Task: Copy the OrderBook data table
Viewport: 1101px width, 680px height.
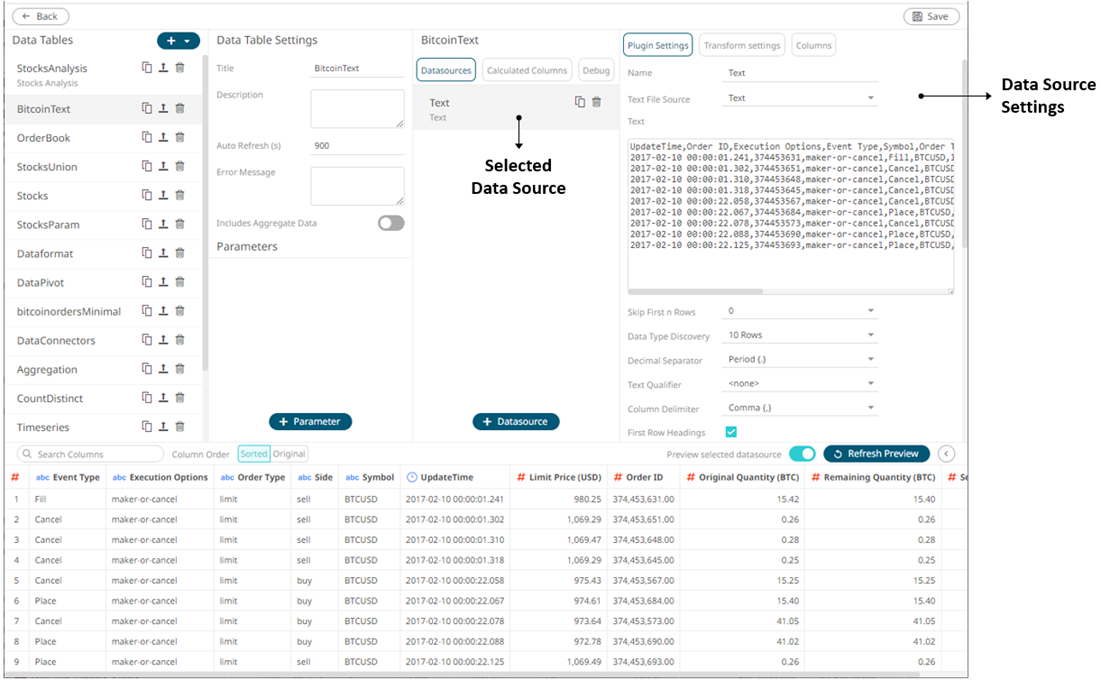Action: pyautogui.click(x=146, y=138)
